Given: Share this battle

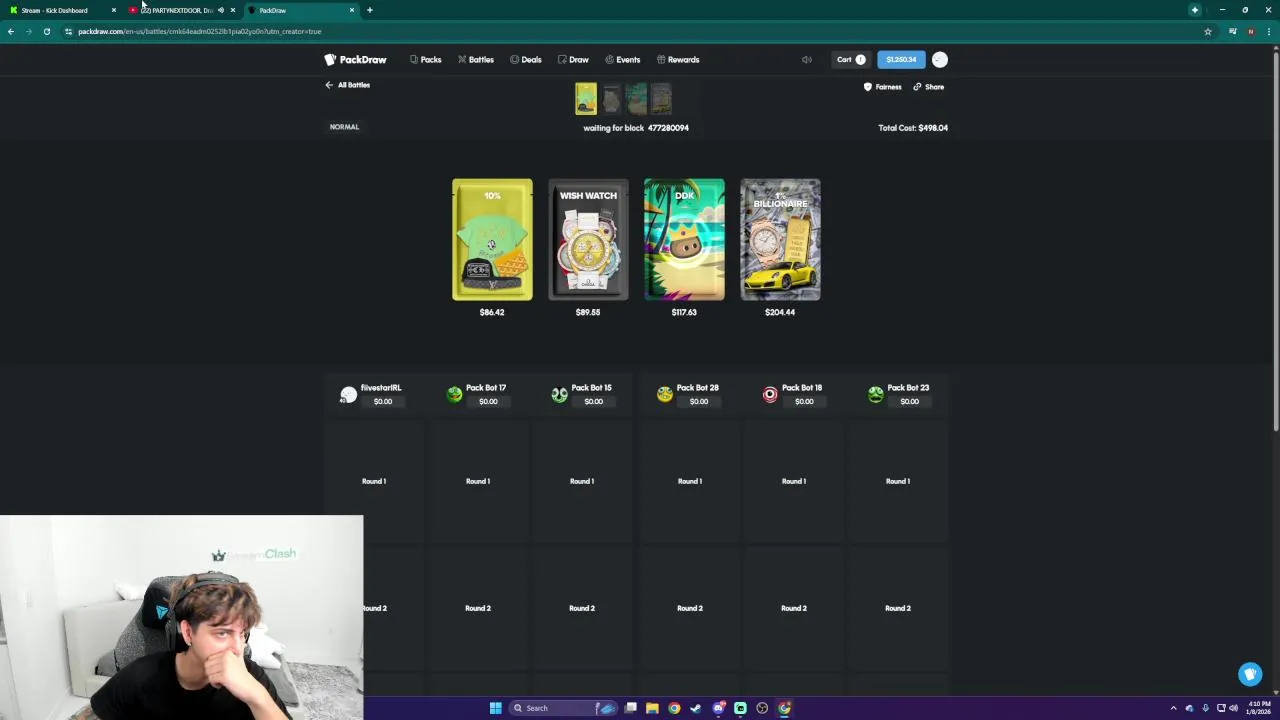Looking at the screenshot, I should pos(928,87).
